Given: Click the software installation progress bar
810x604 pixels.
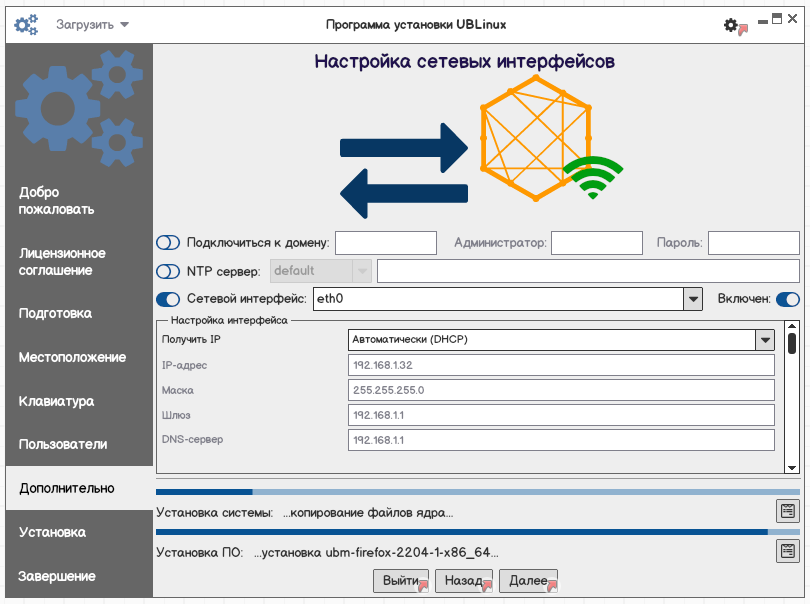Looking at the screenshot, I should click(478, 532).
